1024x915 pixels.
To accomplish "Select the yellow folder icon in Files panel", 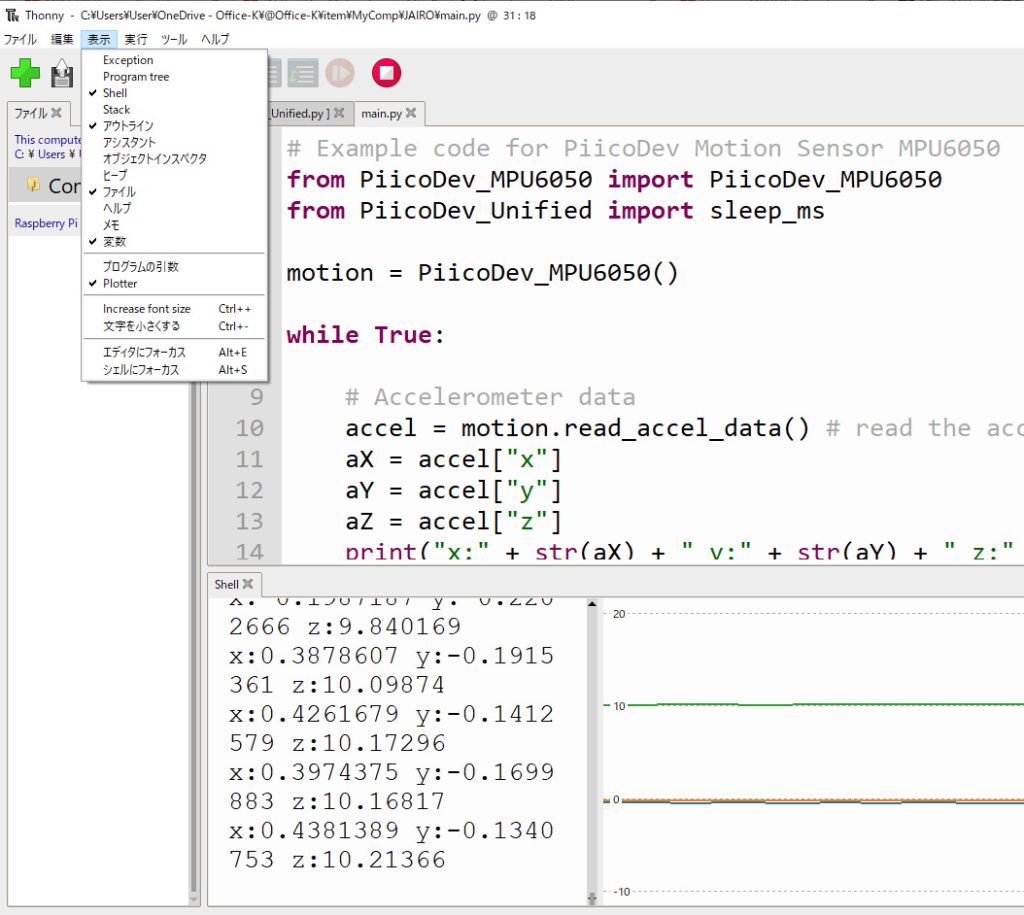I will (33, 185).
